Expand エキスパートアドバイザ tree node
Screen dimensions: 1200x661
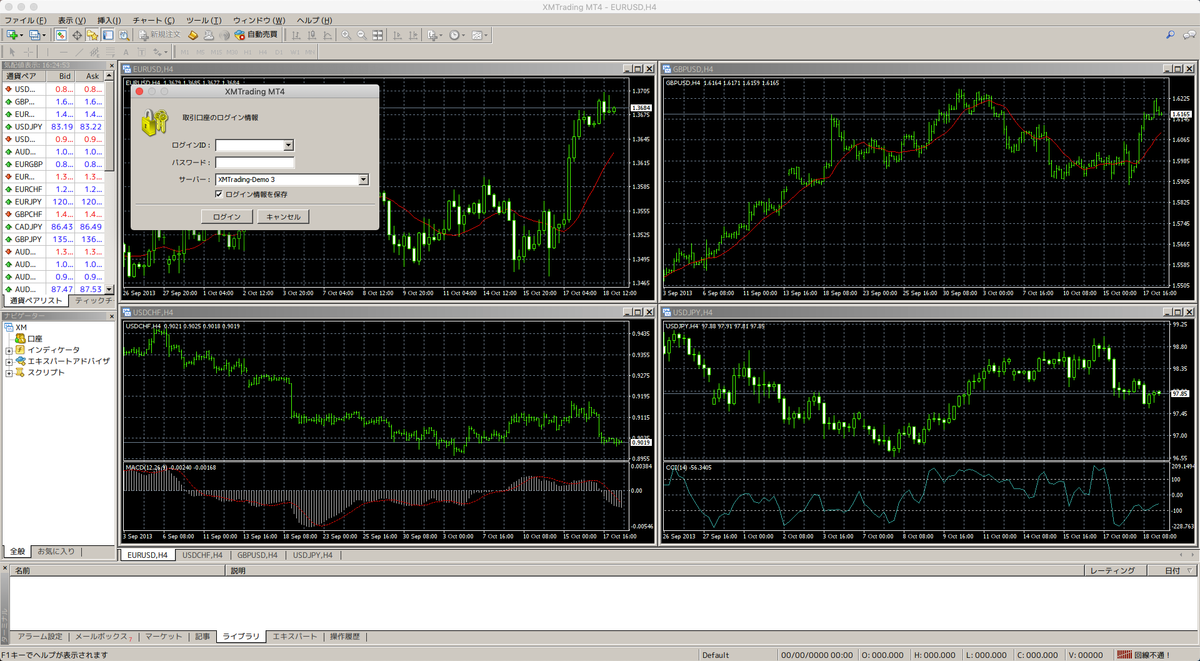(9, 361)
